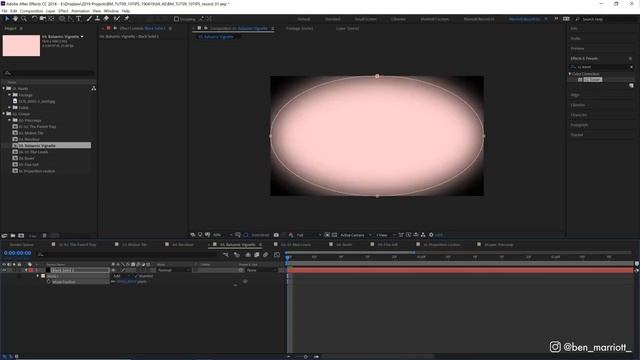Screen dimensions: 640x360
Task: Click project flowchart icon beside Name column
Action: [x=93, y=88]
